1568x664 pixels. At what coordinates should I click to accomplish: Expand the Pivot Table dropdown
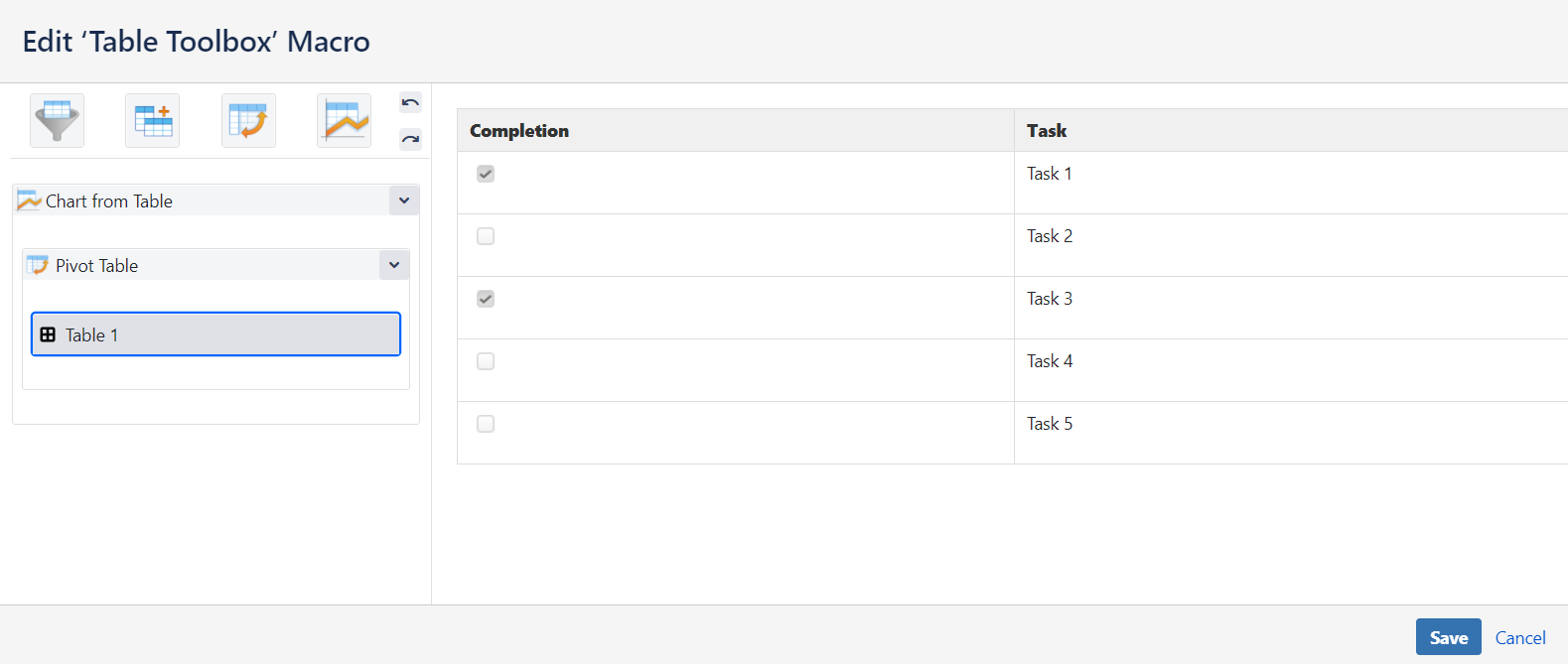click(393, 264)
